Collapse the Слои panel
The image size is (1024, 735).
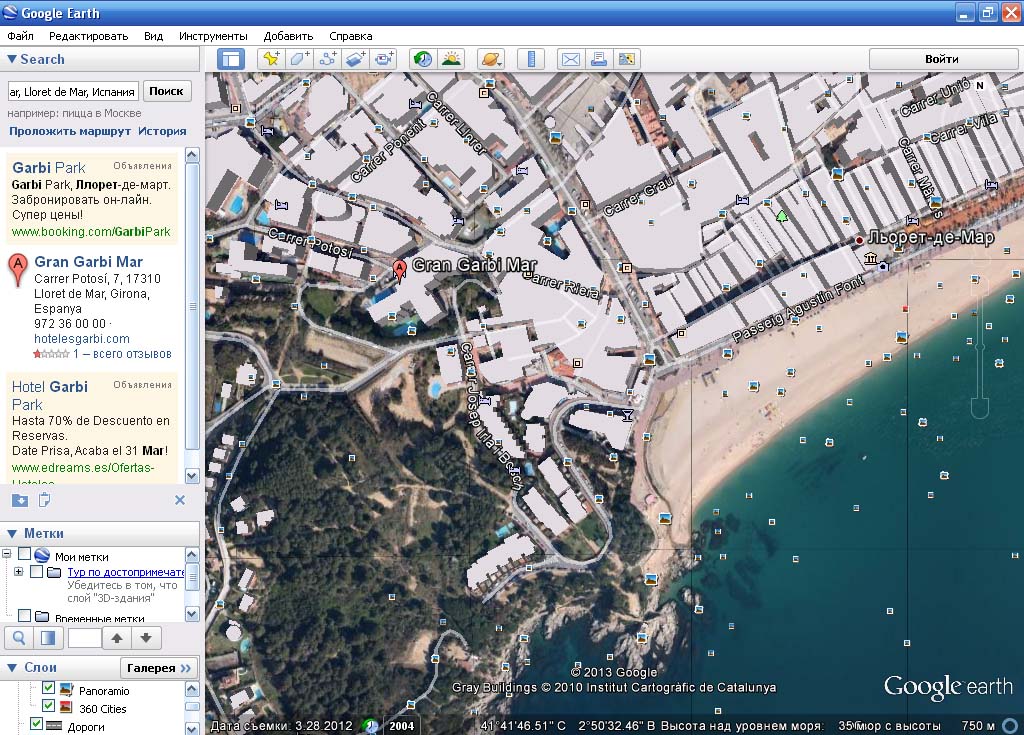(12, 668)
